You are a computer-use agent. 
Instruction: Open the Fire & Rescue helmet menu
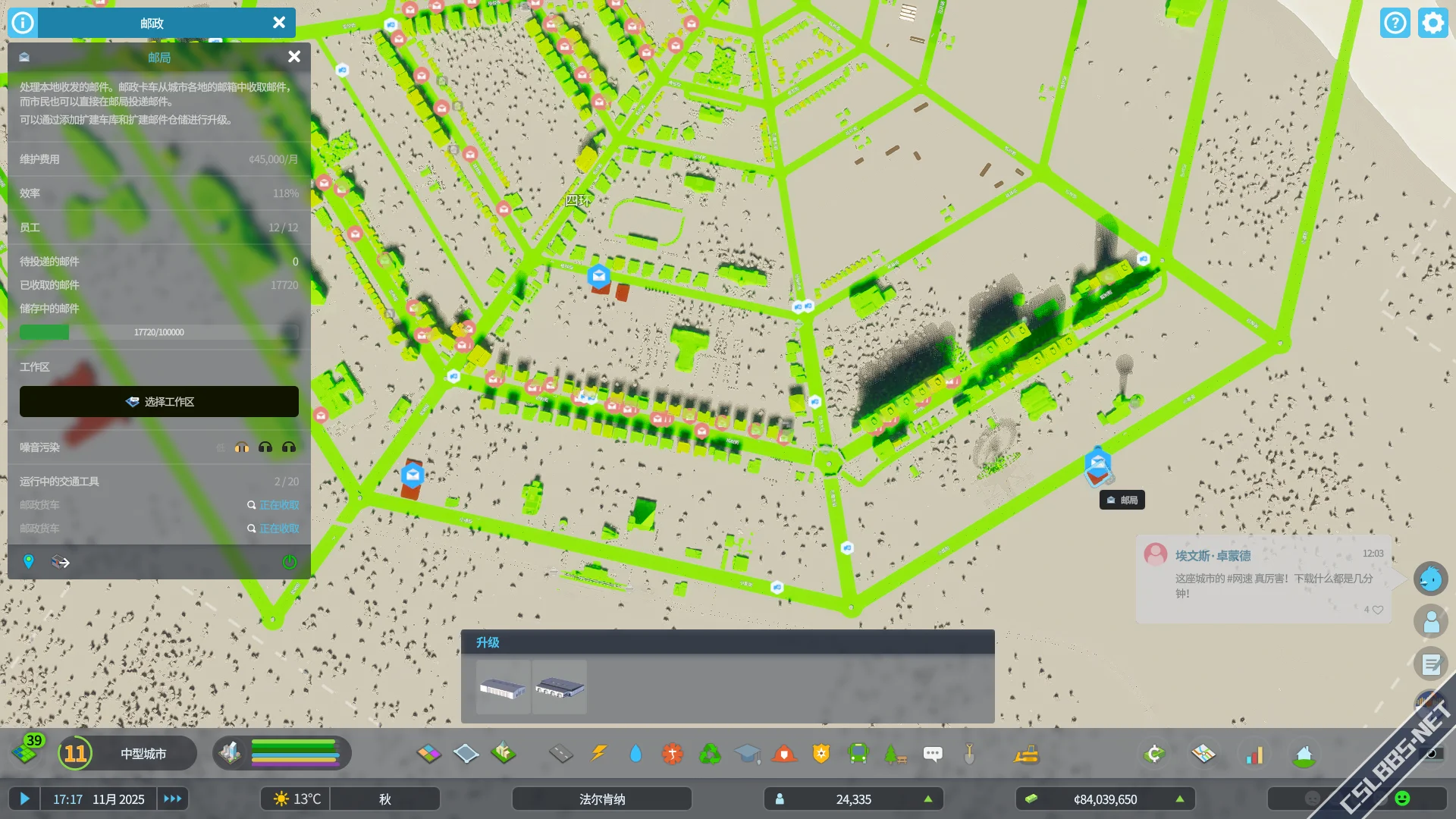pos(784,754)
